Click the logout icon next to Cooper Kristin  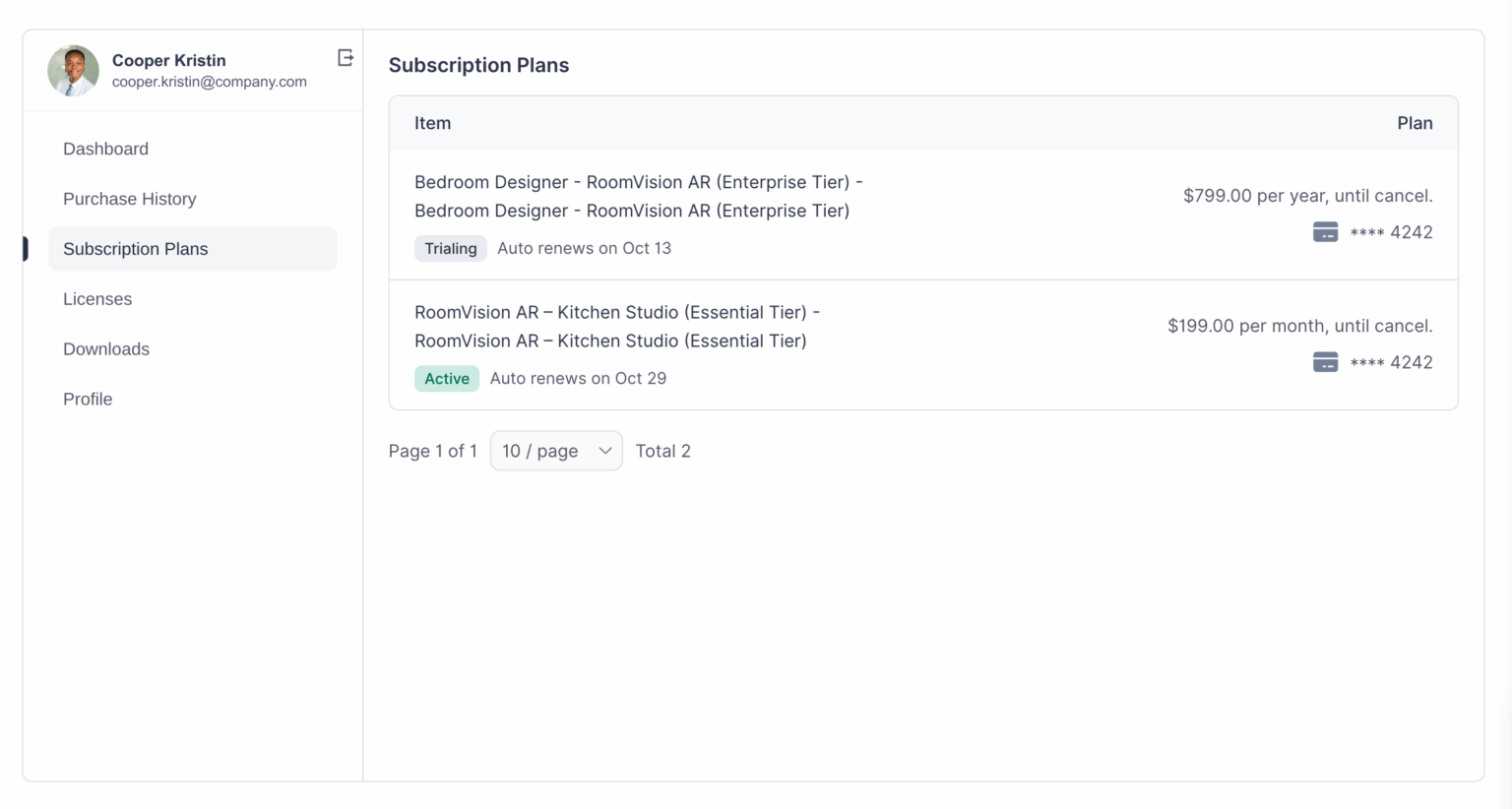(x=346, y=58)
